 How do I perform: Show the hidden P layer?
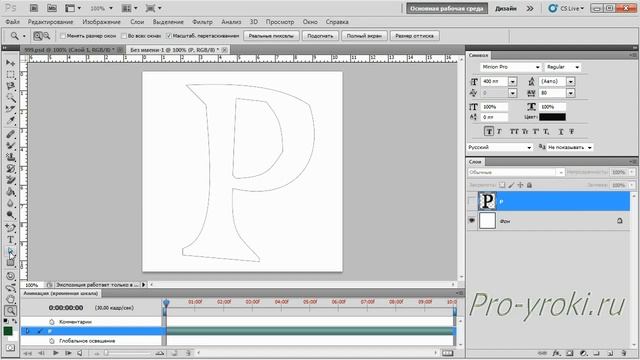tap(472, 201)
